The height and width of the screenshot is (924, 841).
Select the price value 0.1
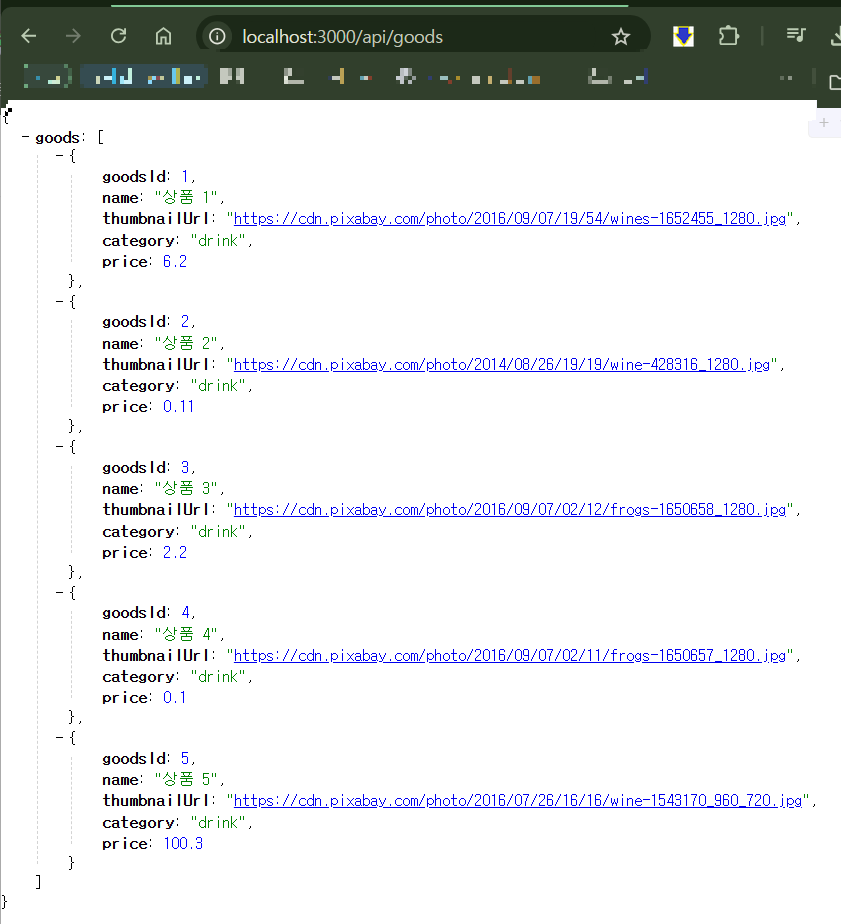point(174,698)
